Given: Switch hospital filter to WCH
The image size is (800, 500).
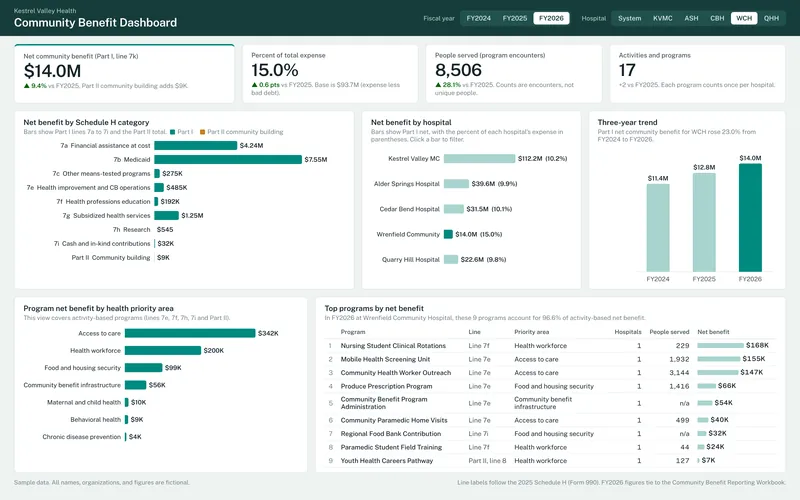Looking at the screenshot, I should (x=744, y=18).
